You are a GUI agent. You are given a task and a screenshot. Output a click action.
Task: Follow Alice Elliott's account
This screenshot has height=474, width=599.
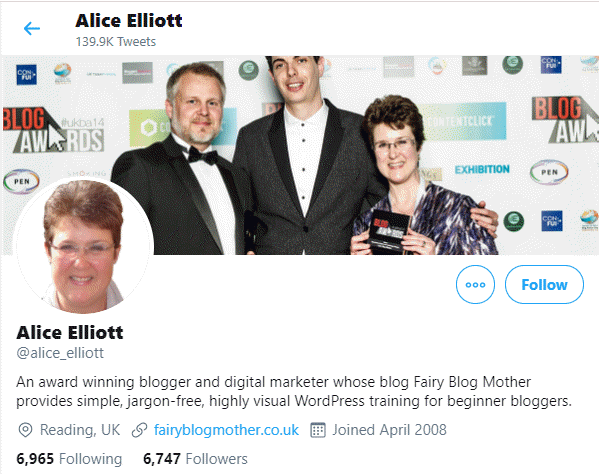point(544,285)
